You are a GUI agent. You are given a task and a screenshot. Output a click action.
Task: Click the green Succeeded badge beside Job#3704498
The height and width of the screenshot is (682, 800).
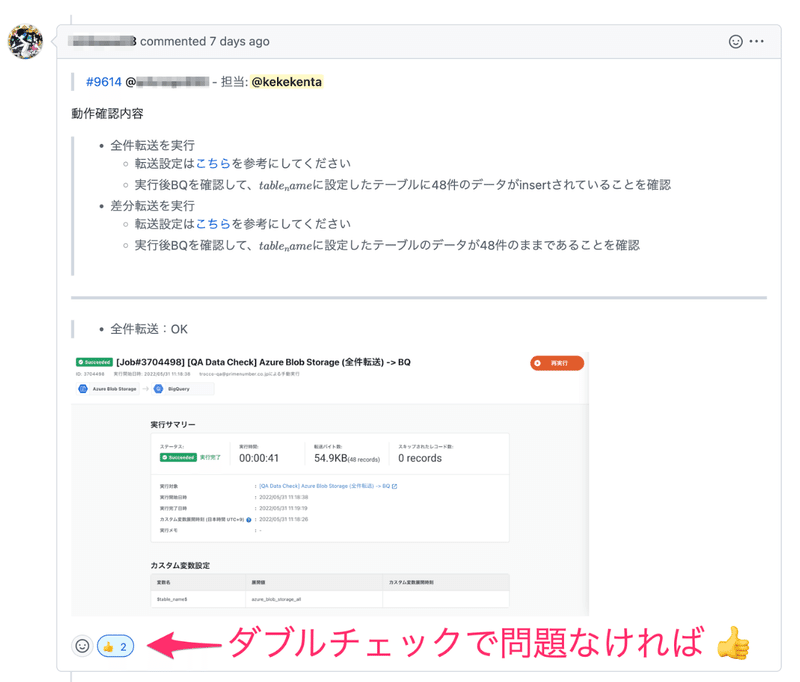point(94,362)
